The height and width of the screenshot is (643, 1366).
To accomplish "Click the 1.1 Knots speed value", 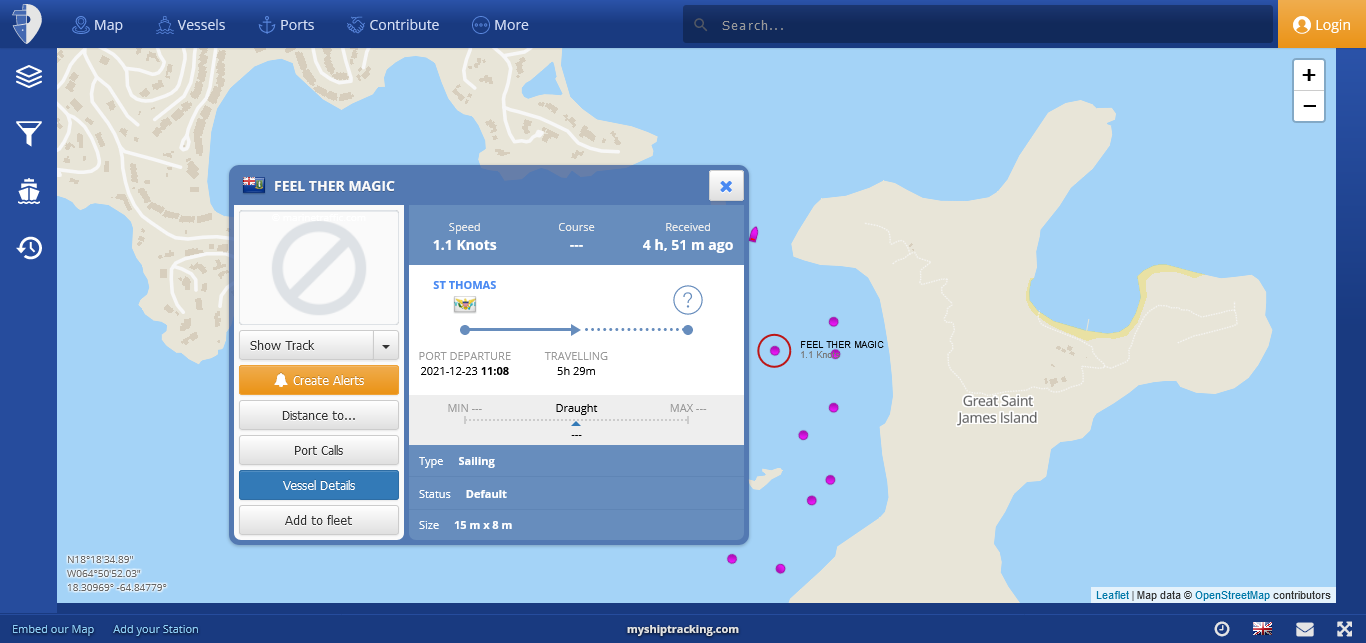I will 464,245.
